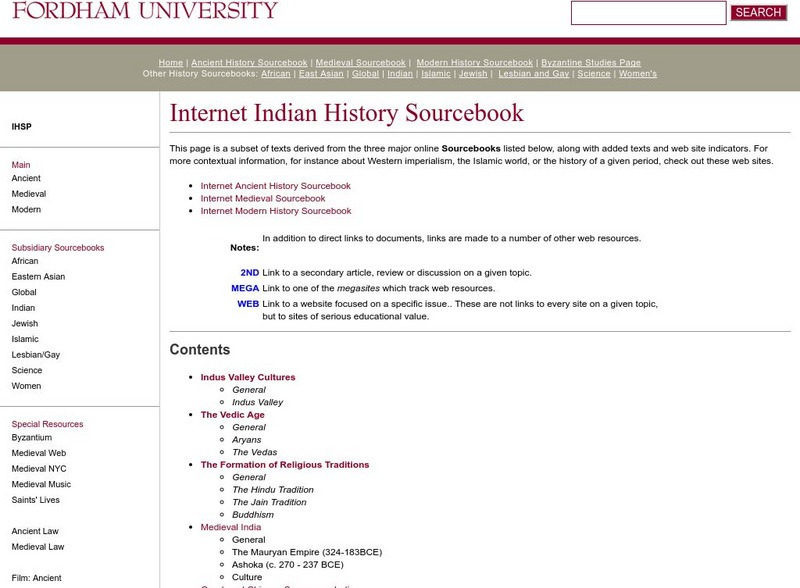800x588 pixels.
Task: Open Medieval Web in sidebar
Action: click(39, 453)
